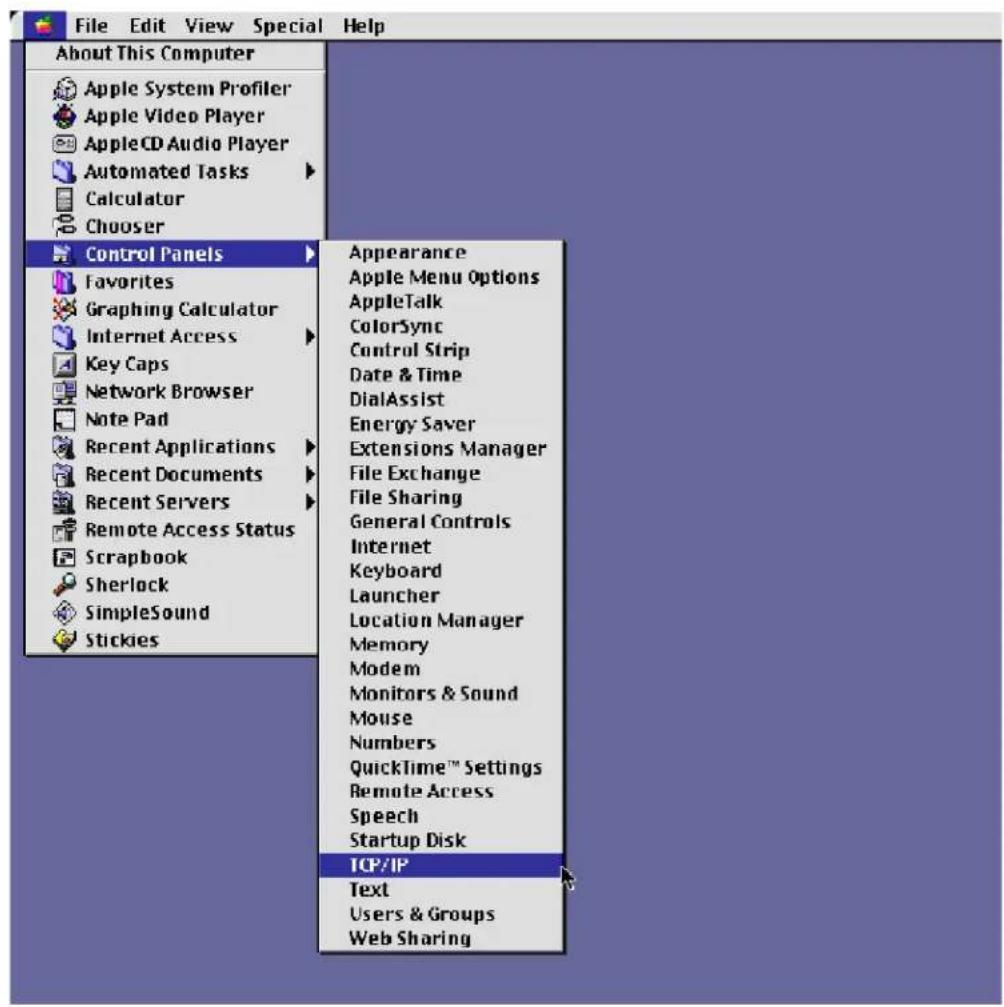The height and width of the screenshot is (1007, 1004).
Task: Open the Special menu
Action: [287, 26]
